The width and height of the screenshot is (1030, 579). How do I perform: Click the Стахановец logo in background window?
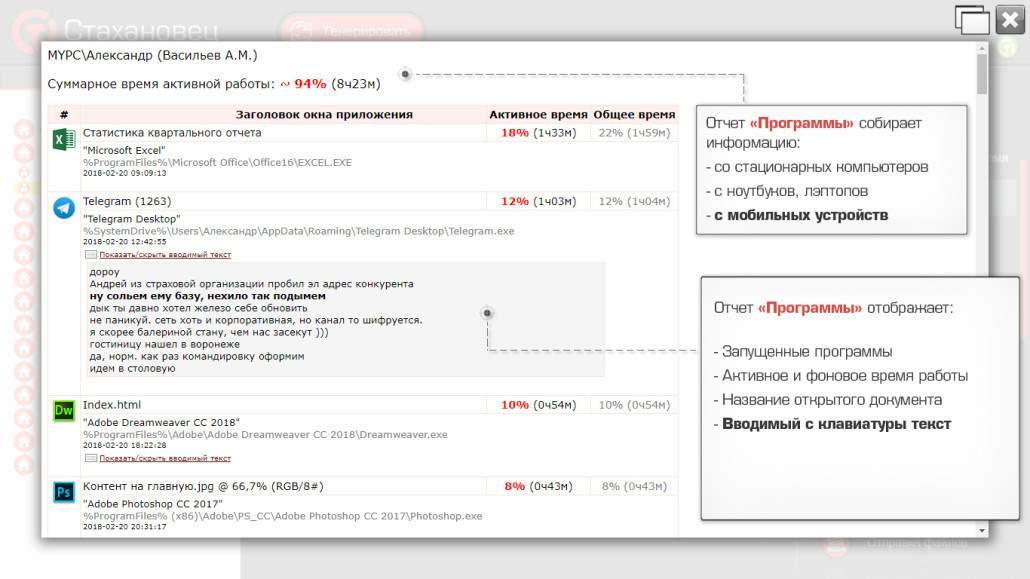tap(117, 30)
